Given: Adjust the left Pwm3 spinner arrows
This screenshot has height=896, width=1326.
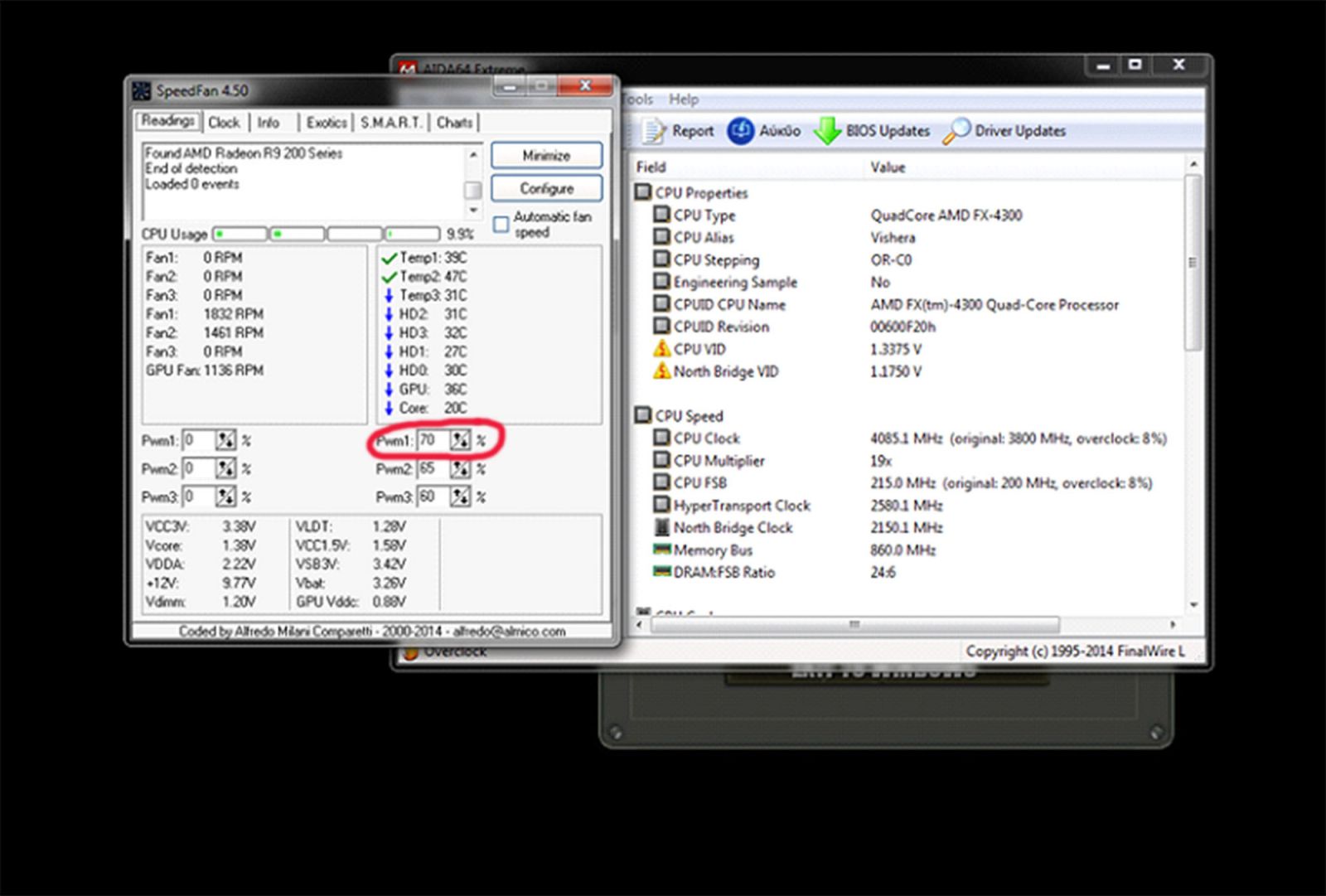Looking at the screenshot, I should click(225, 496).
